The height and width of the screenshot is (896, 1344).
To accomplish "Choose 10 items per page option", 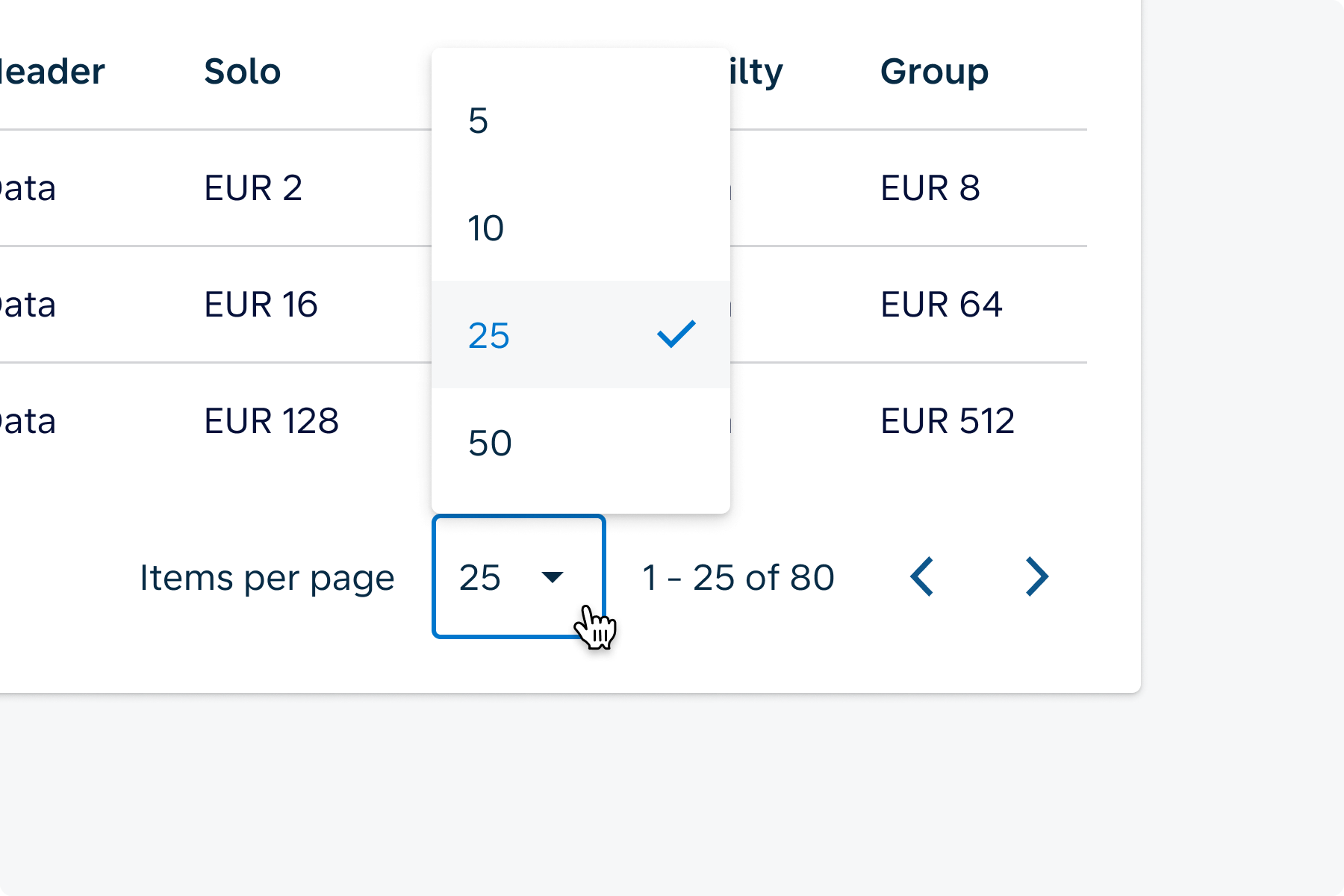I will 579,228.
